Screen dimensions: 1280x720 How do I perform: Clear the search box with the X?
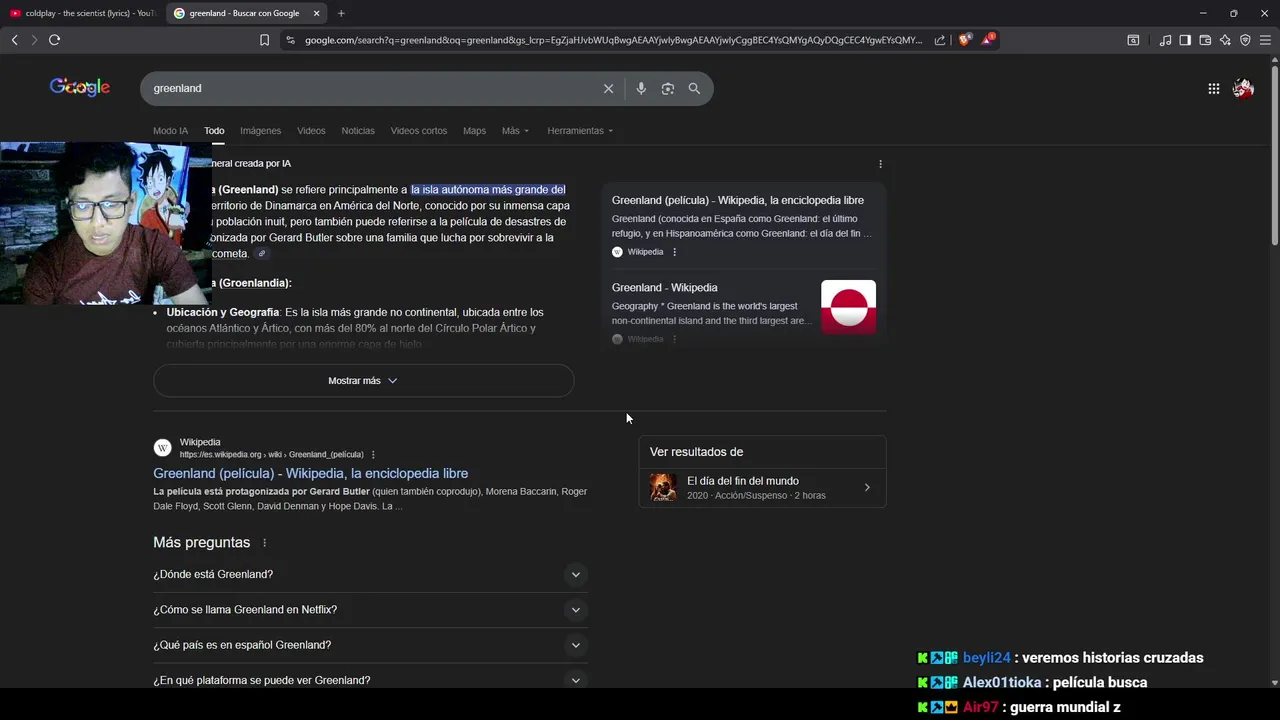click(608, 88)
